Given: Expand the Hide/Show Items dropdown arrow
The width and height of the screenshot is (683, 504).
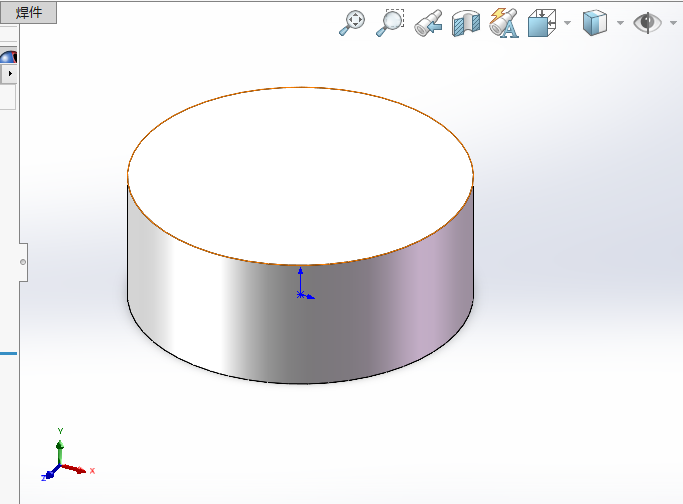Looking at the screenshot, I should (x=673, y=23).
